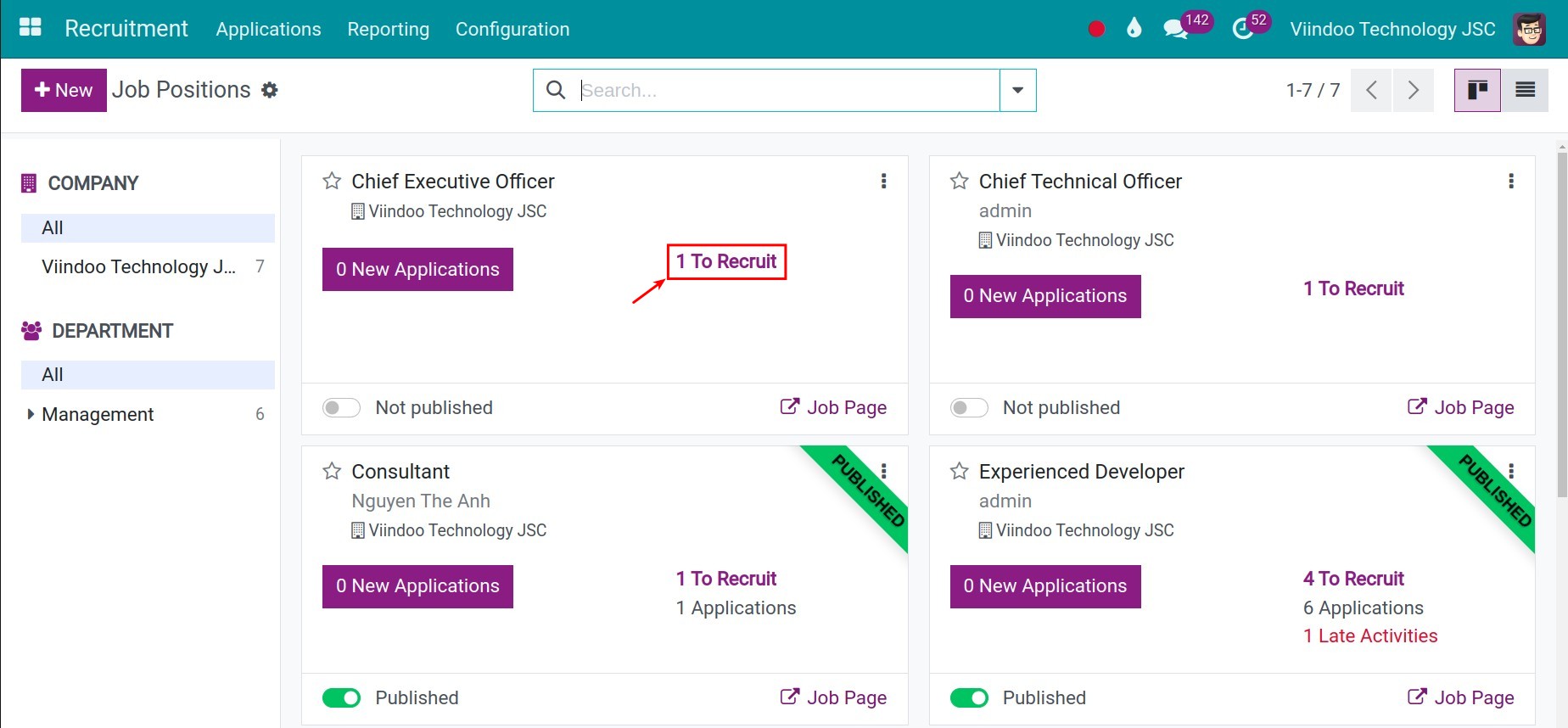Image resolution: width=1568 pixels, height=728 pixels.
Task: Click the vertical scrollbar of job cards
Action: pyautogui.click(x=1562, y=326)
